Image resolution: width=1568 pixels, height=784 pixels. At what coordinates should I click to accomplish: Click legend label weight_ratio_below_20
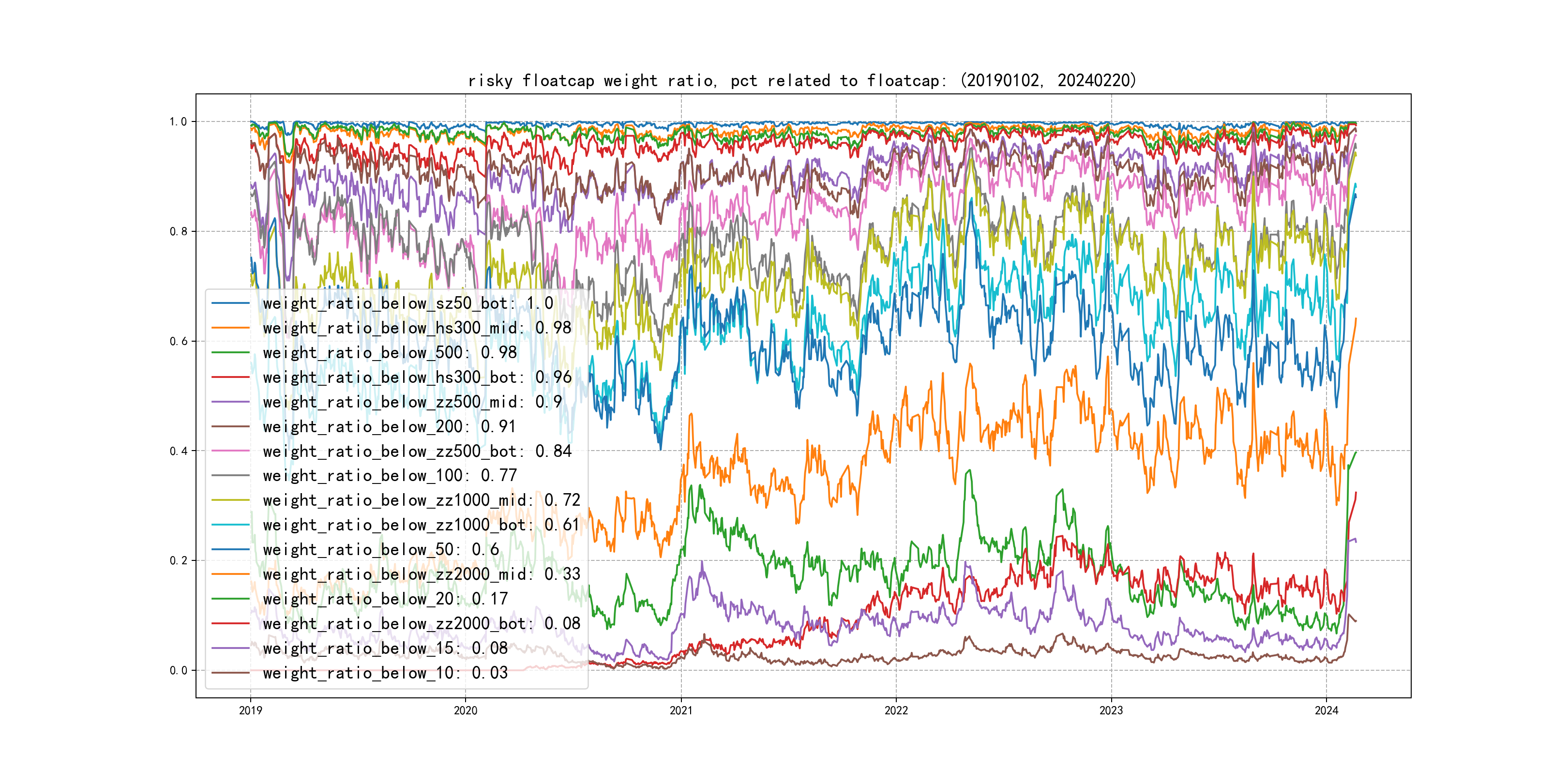point(385,599)
